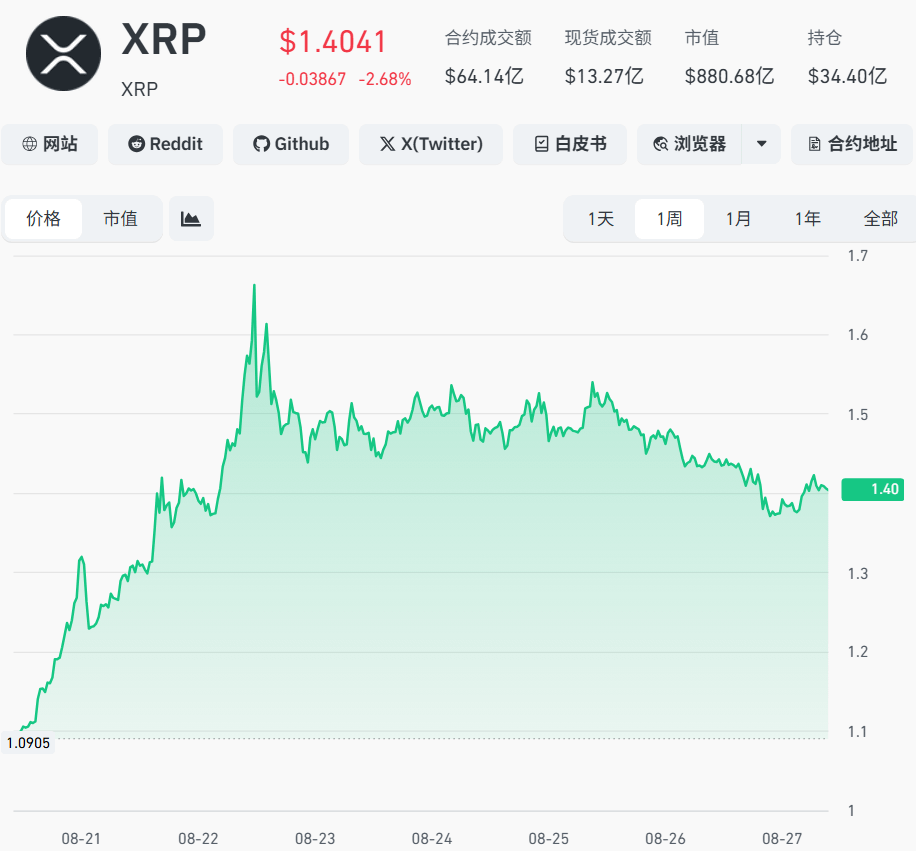Switch to the 价格 price tab
916x851 pixels.
click(x=43, y=219)
